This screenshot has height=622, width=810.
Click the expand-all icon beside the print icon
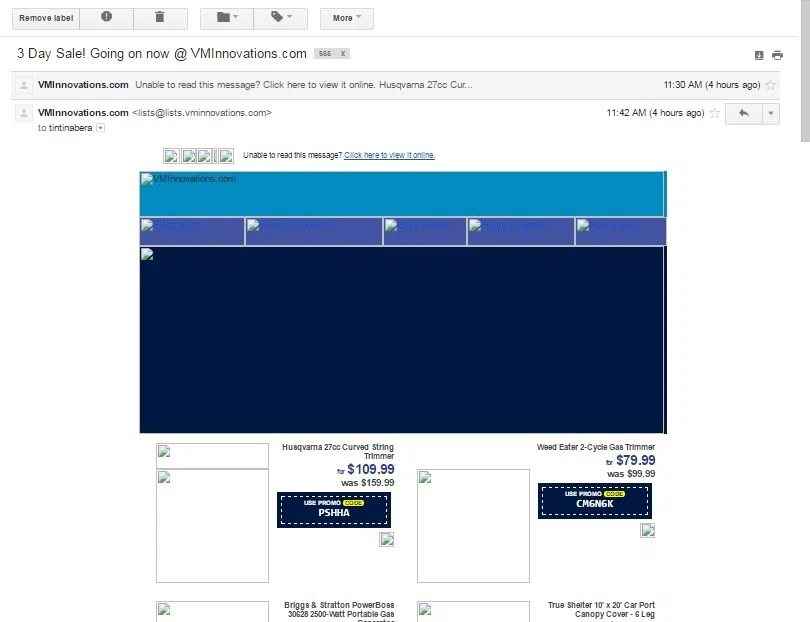[x=759, y=55]
